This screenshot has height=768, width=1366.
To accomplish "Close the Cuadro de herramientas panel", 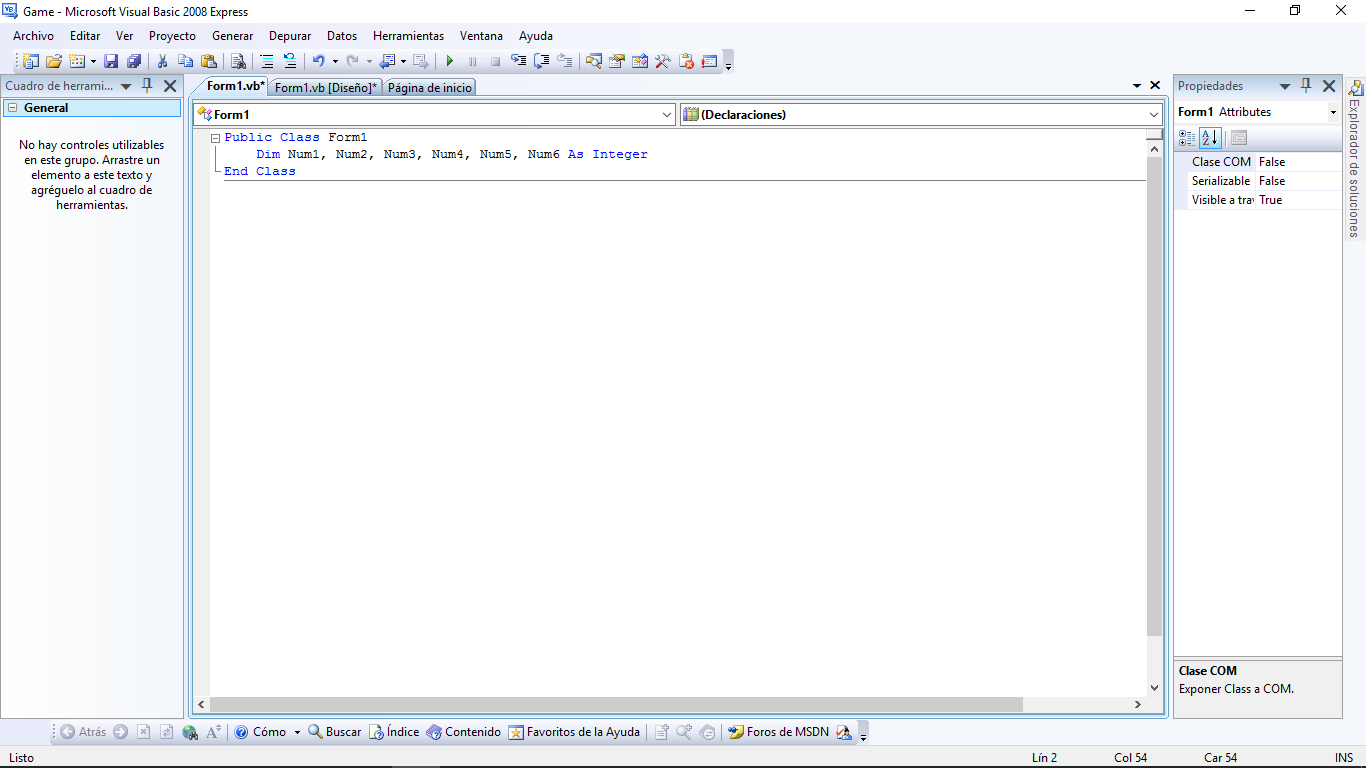I will [170, 87].
